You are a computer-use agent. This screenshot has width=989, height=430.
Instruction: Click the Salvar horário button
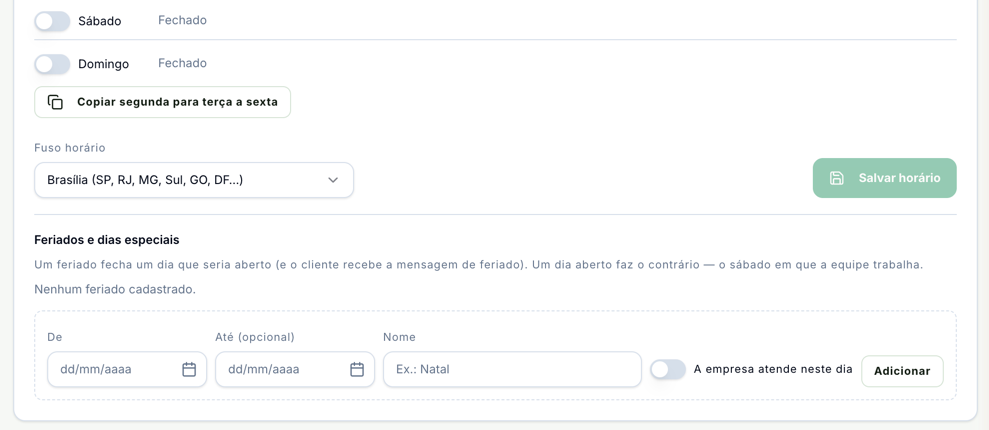[x=884, y=178]
